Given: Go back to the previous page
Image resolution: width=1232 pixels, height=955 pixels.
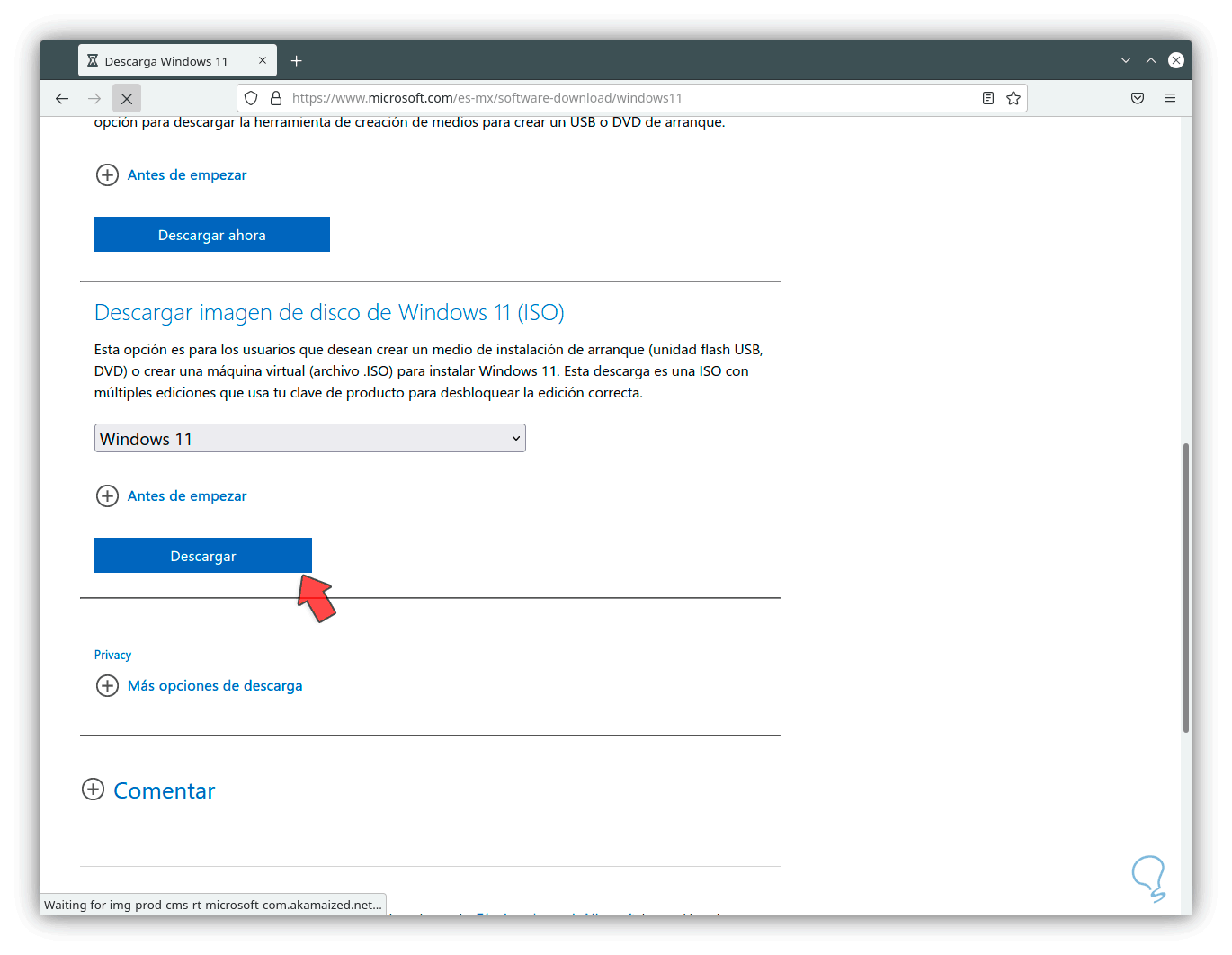Looking at the screenshot, I should (x=62, y=99).
